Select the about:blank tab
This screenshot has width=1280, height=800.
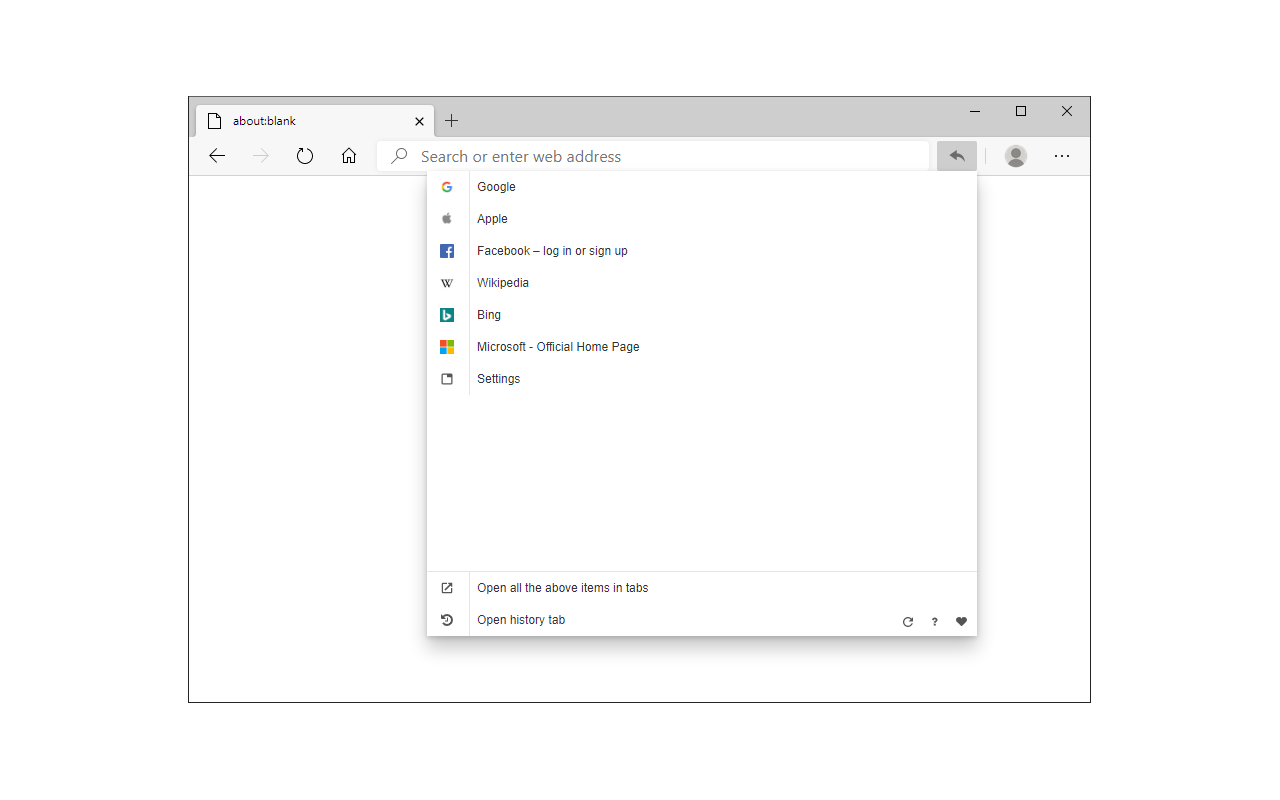pos(315,121)
